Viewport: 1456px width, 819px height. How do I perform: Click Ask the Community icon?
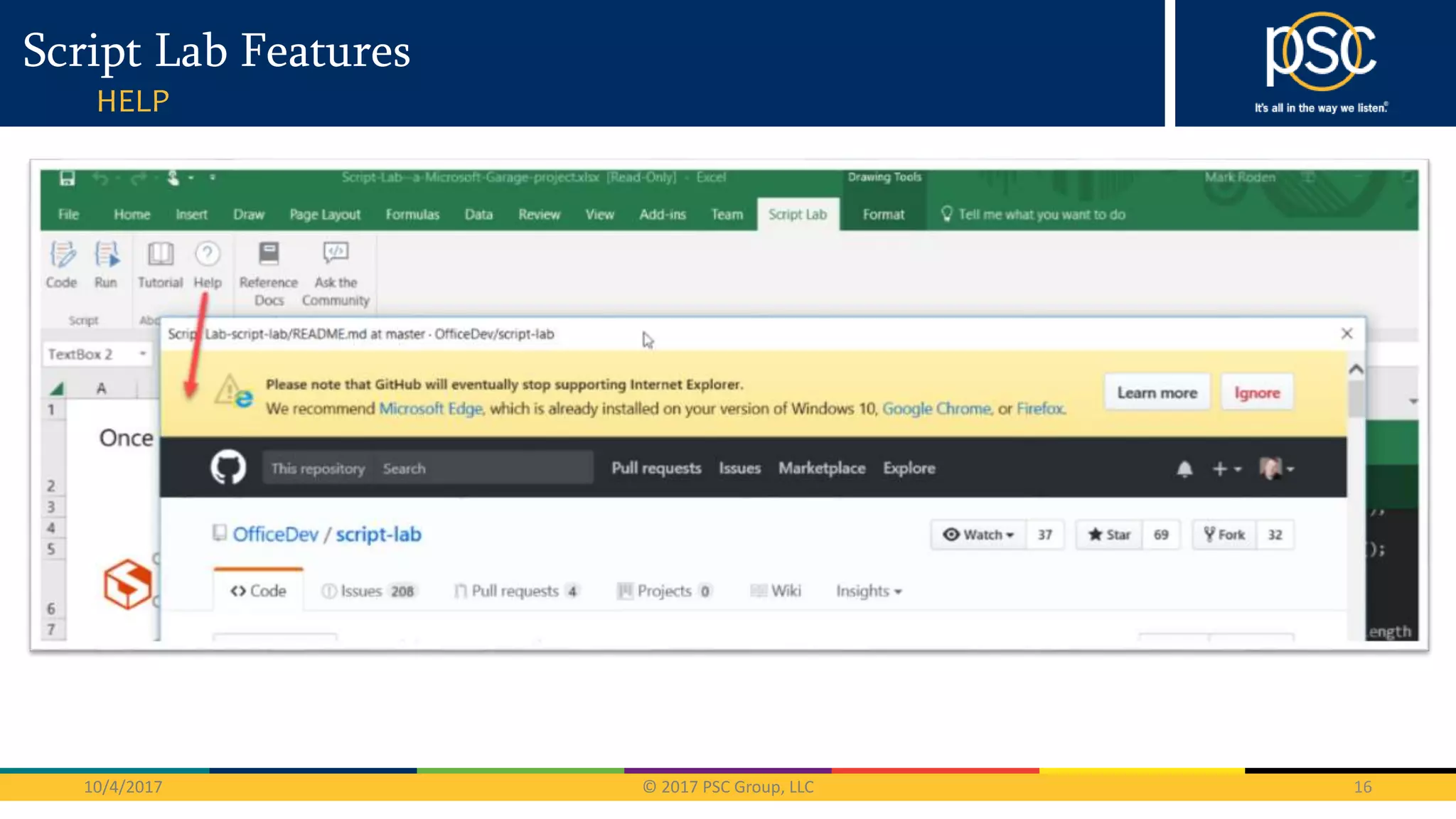(x=336, y=252)
